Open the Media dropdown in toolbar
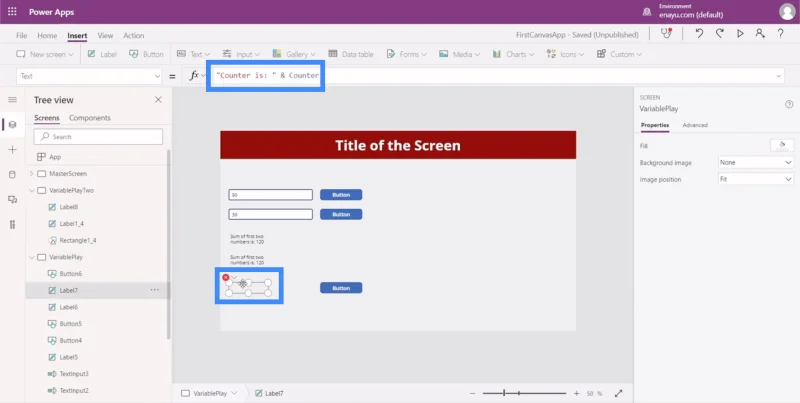800x403 pixels. (x=459, y=54)
